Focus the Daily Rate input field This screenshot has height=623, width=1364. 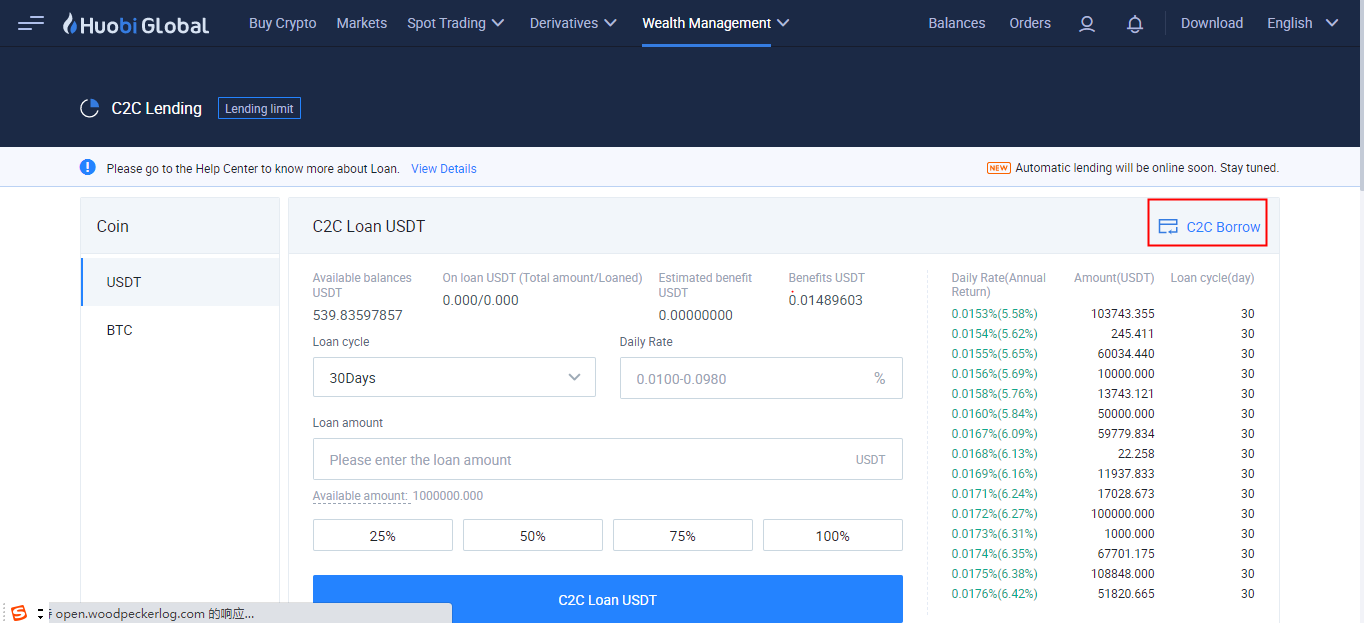point(761,378)
